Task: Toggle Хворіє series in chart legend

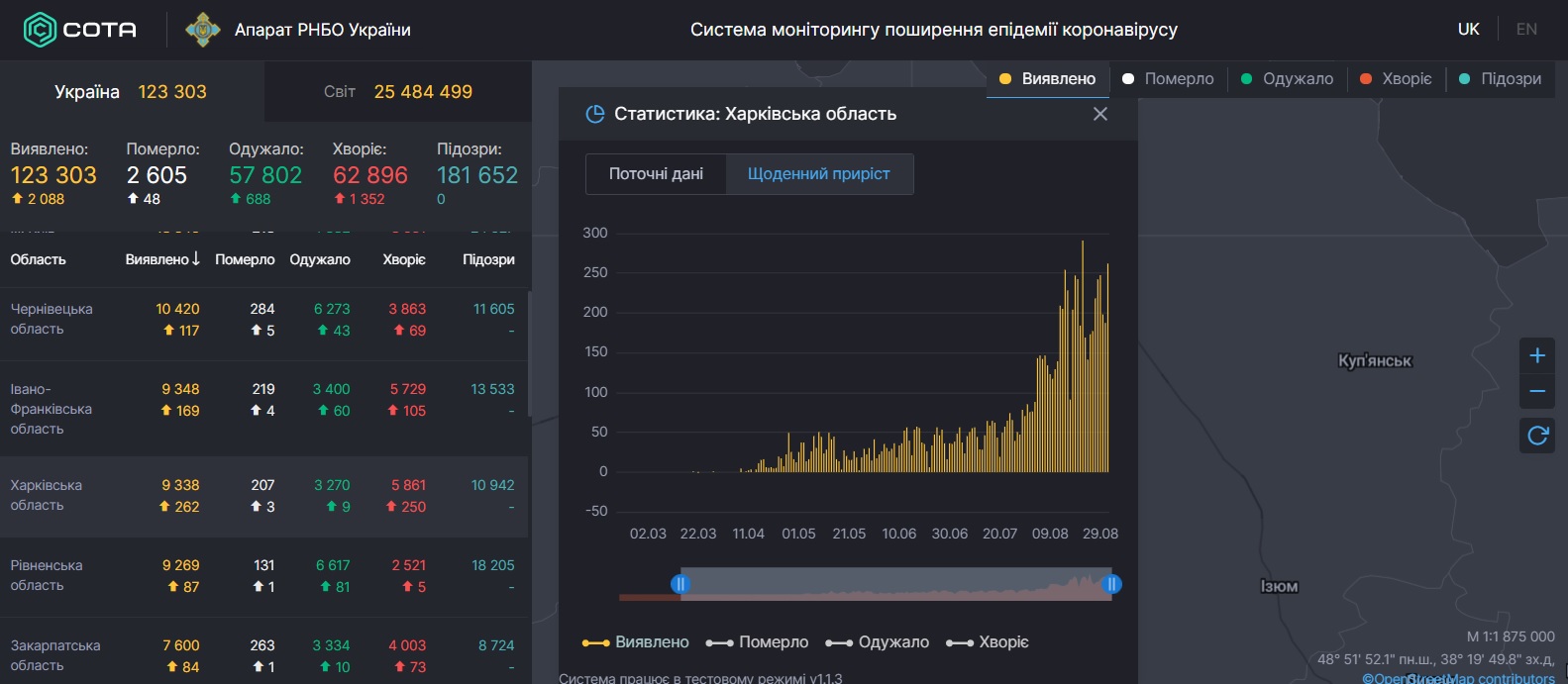Action: 988,642
